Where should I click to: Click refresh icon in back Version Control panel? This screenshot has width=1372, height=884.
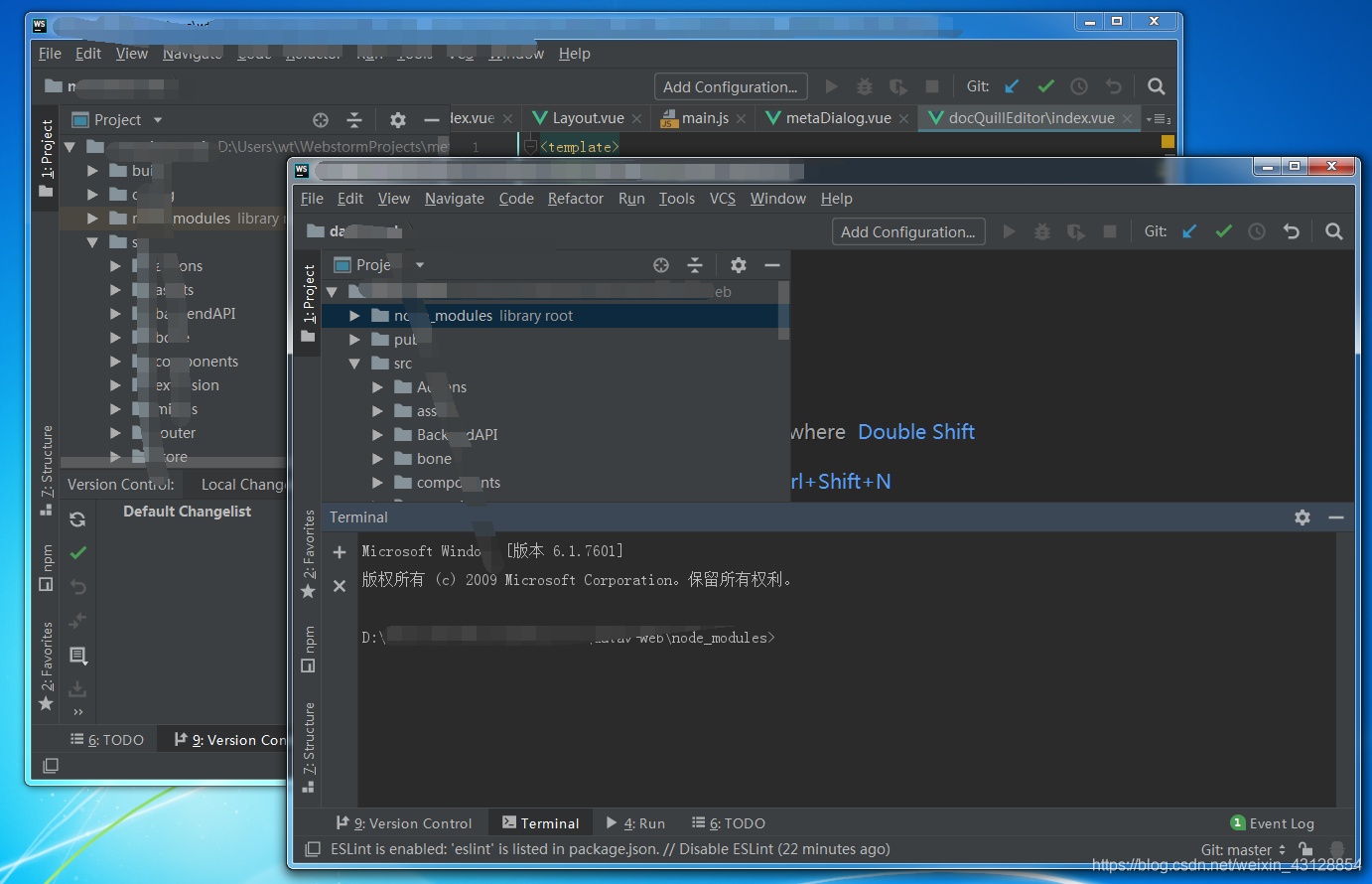pyautogui.click(x=77, y=518)
